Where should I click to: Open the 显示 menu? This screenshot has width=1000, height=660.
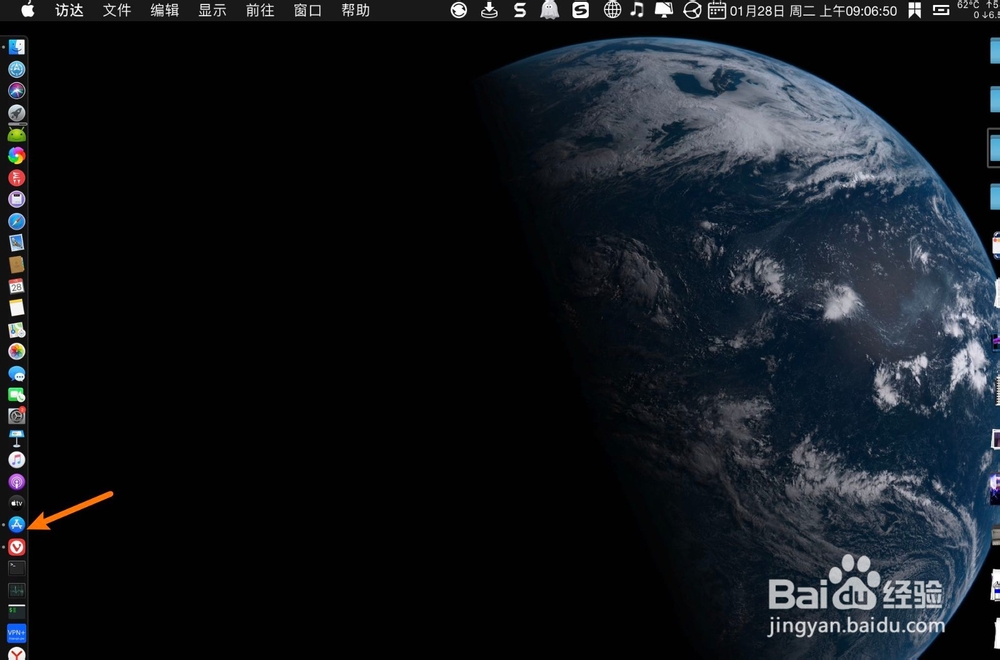coord(212,10)
